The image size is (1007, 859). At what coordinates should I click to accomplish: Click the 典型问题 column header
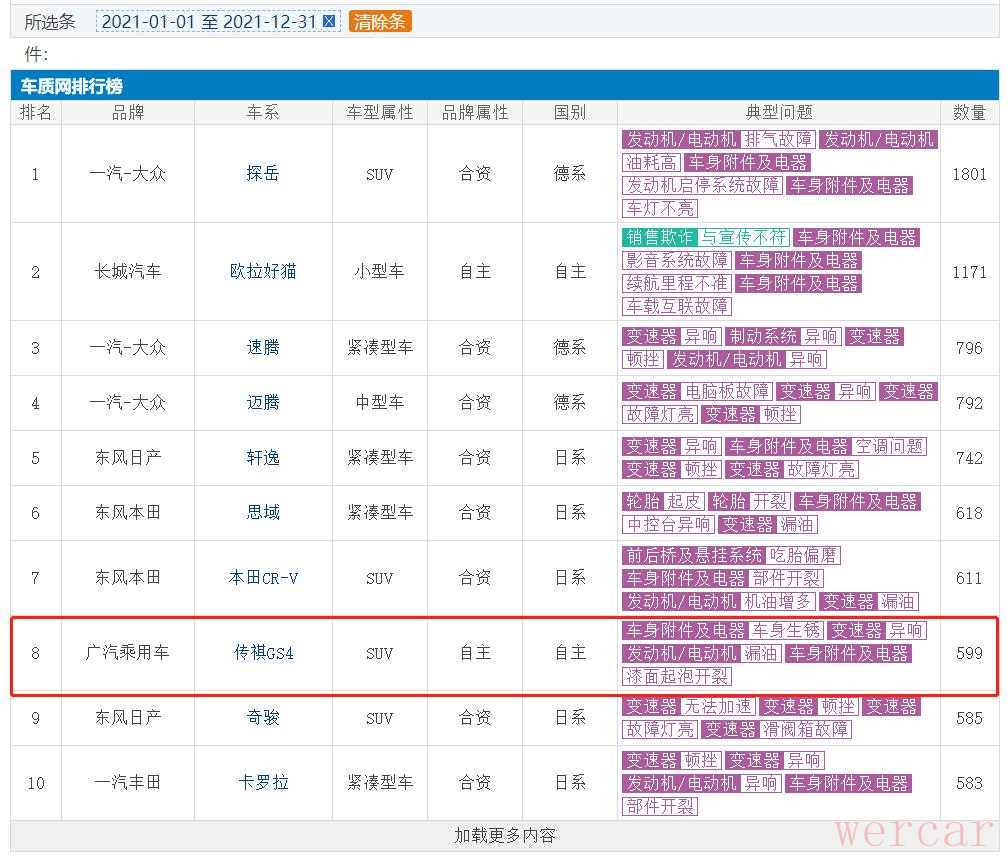click(779, 112)
